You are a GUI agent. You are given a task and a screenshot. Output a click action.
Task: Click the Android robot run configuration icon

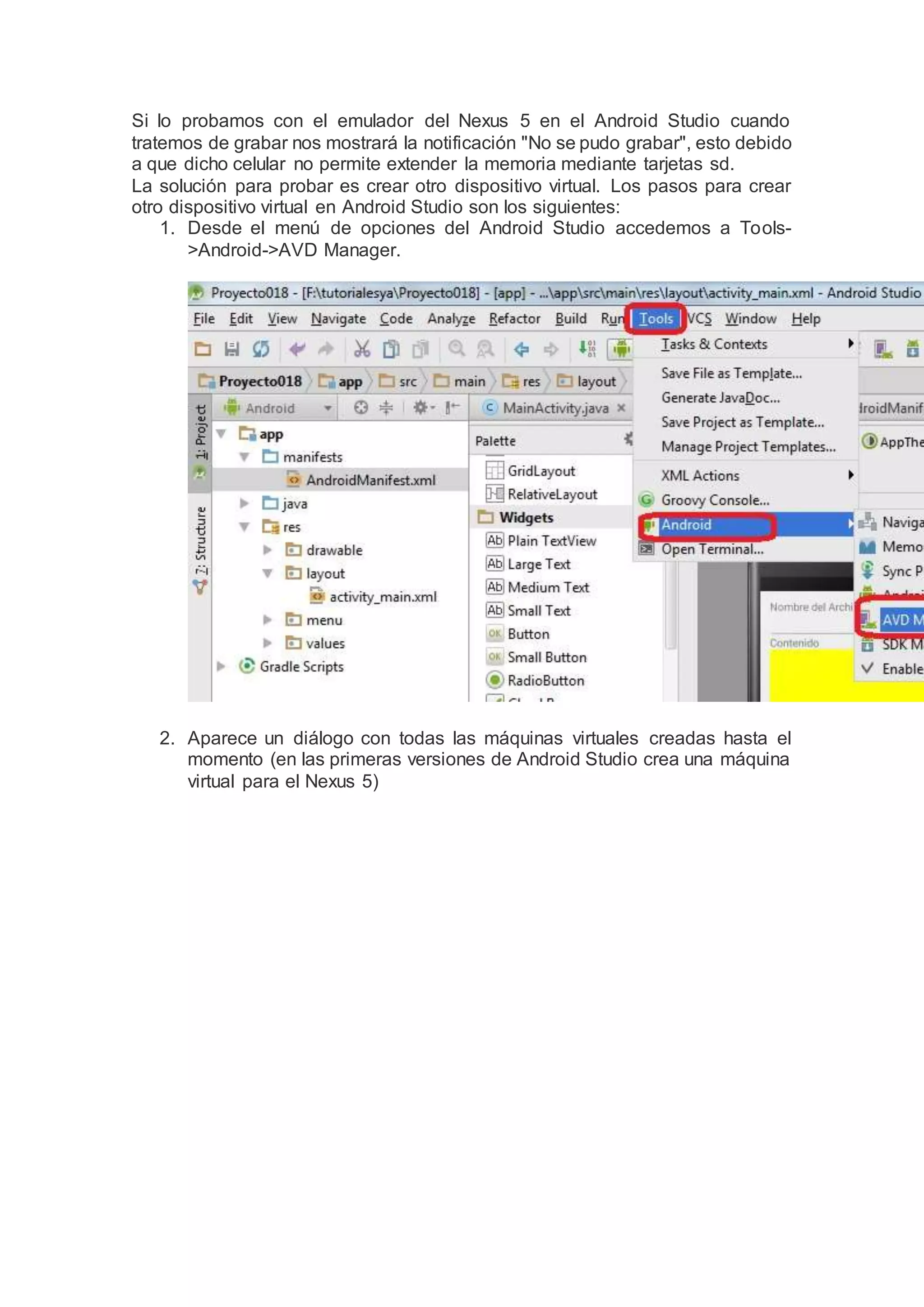pos(621,348)
